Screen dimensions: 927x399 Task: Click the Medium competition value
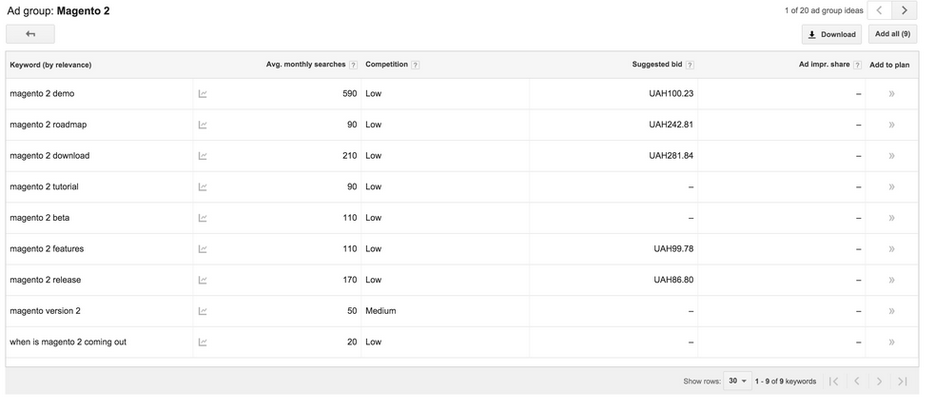[381, 311]
